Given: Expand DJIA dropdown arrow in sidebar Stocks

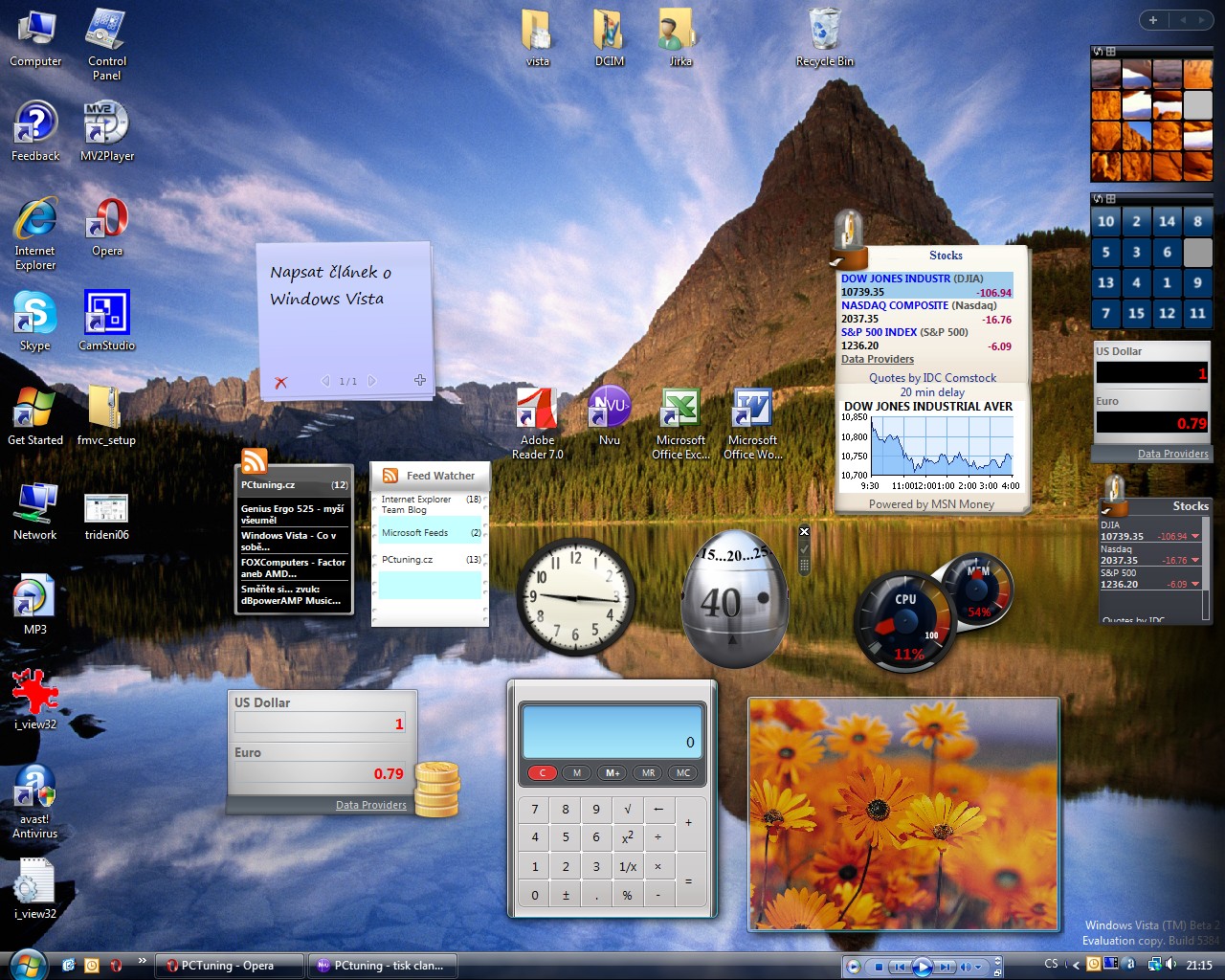Looking at the screenshot, I should click(1195, 536).
